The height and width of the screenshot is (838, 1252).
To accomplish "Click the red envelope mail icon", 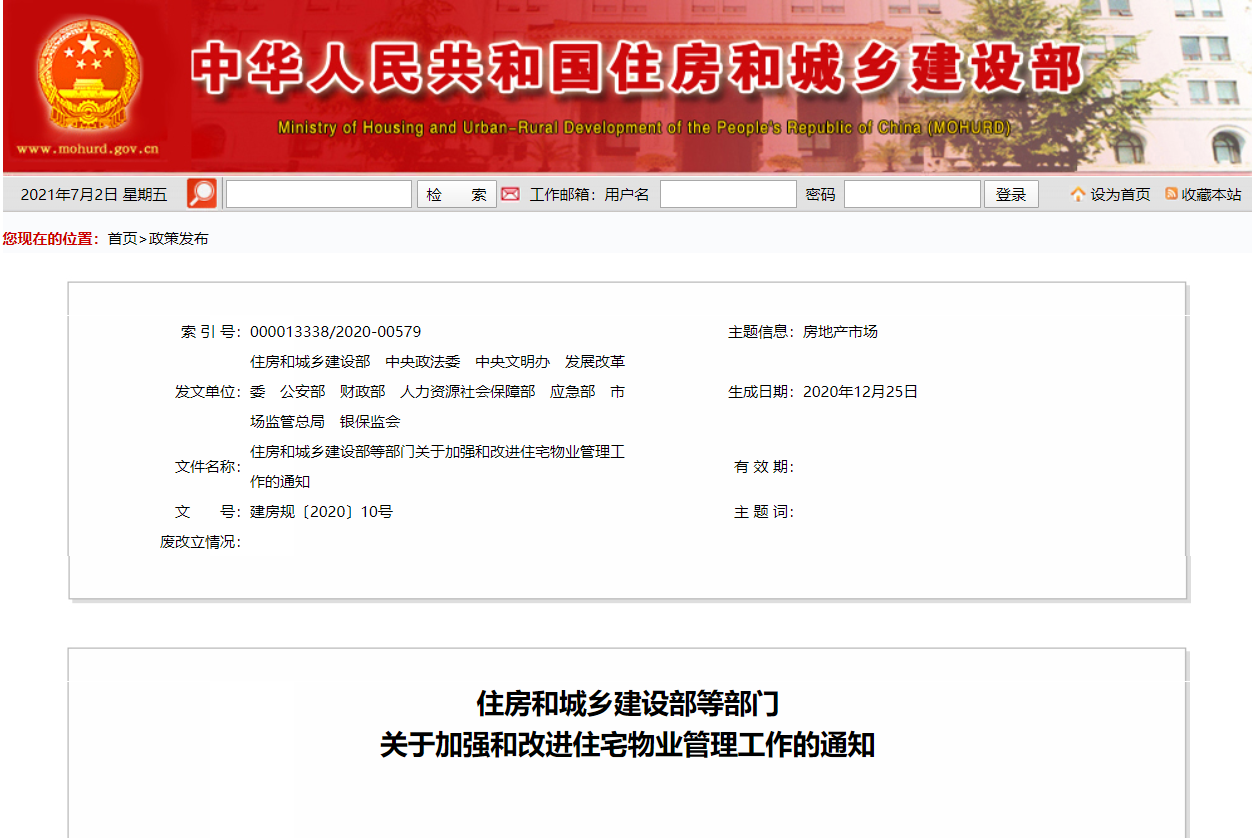I will tap(510, 194).
